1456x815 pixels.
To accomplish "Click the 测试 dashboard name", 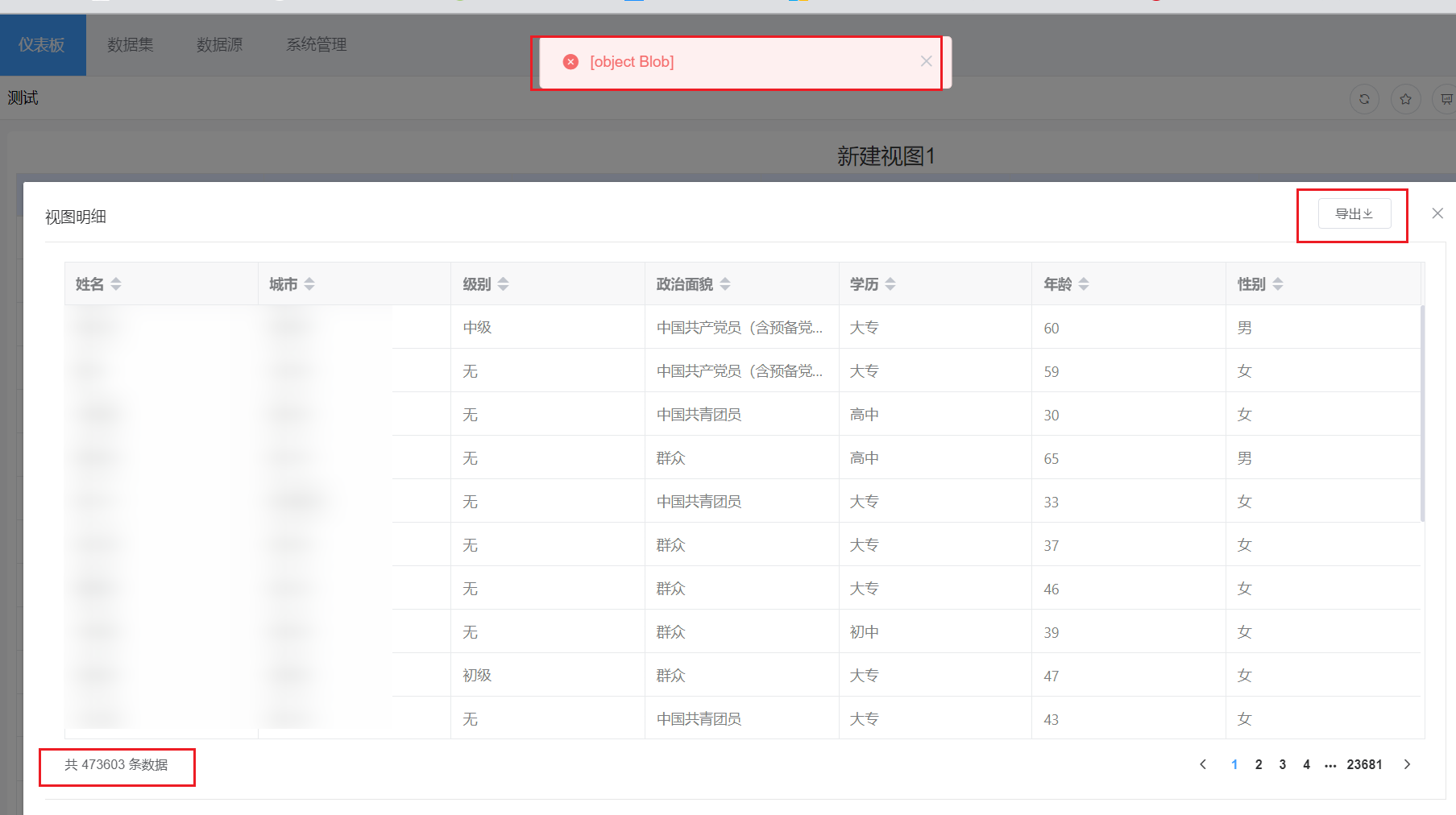I will 23,97.
